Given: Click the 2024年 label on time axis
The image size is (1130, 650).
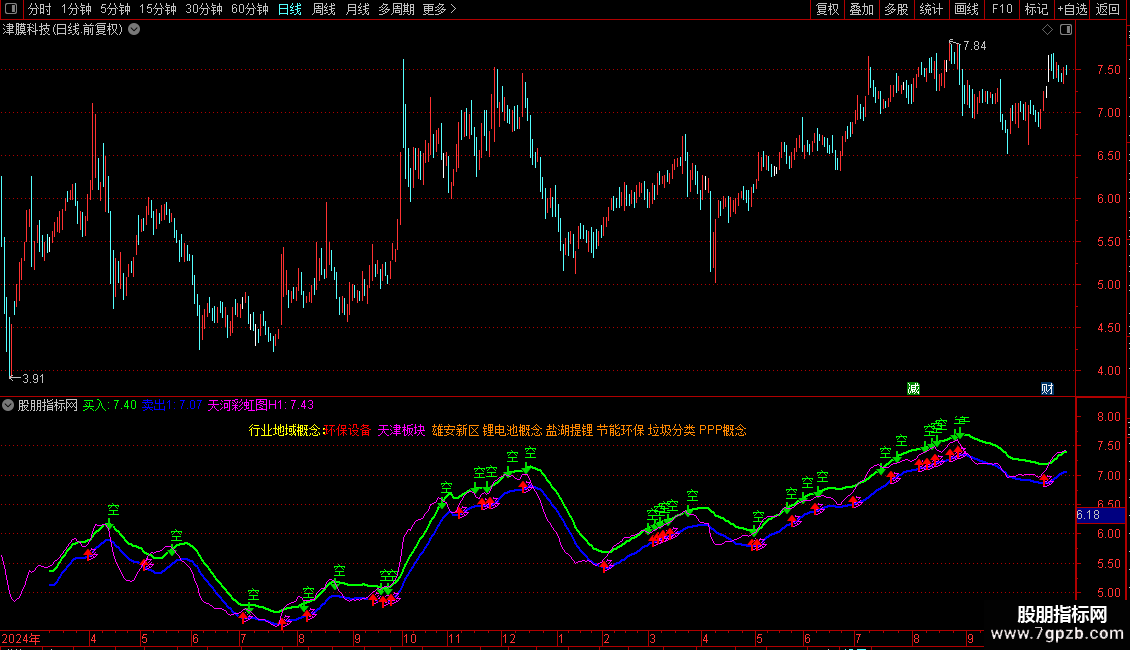Looking at the screenshot, I should click(21, 638).
